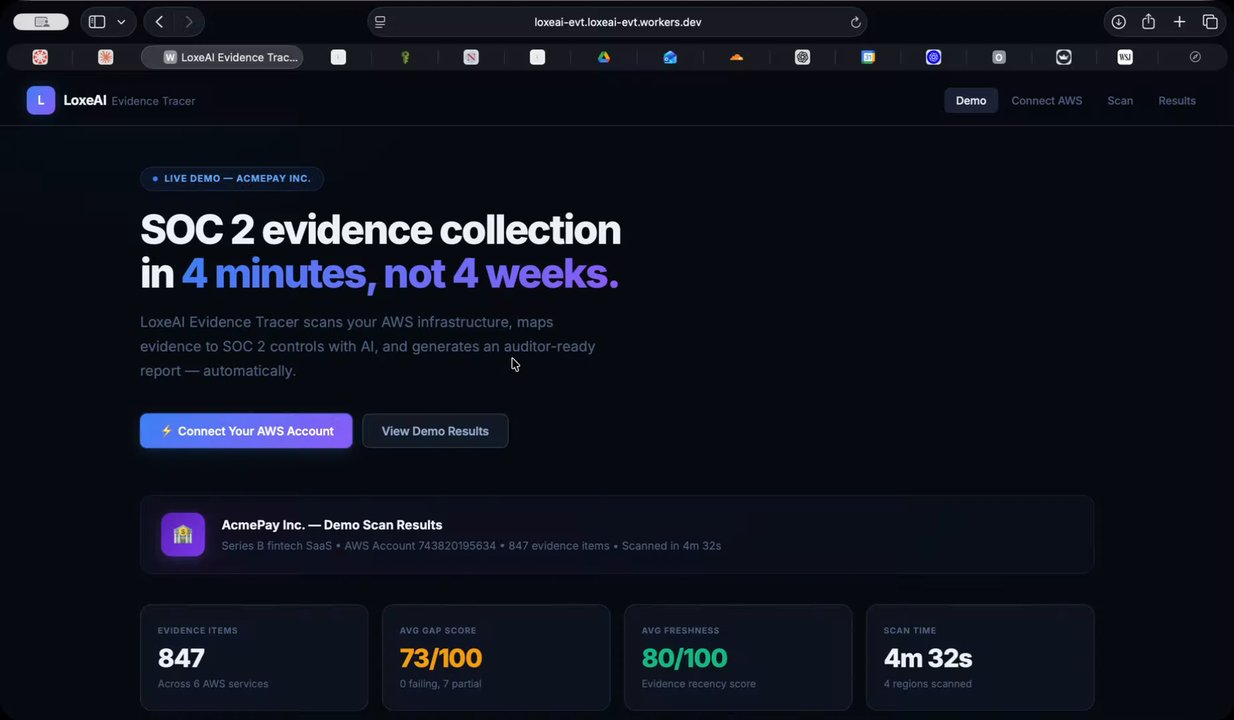Open a new tab with plus icon
Image resolution: width=1234 pixels, height=720 pixels.
pos(1179,22)
